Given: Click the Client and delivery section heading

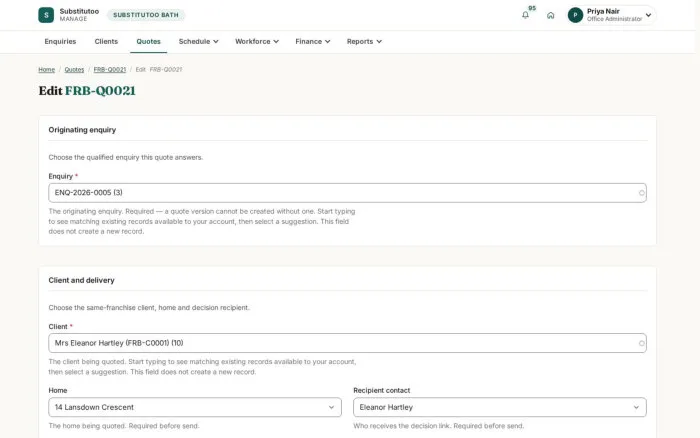Looking at the screenshot, I should [x=81, y=280].
